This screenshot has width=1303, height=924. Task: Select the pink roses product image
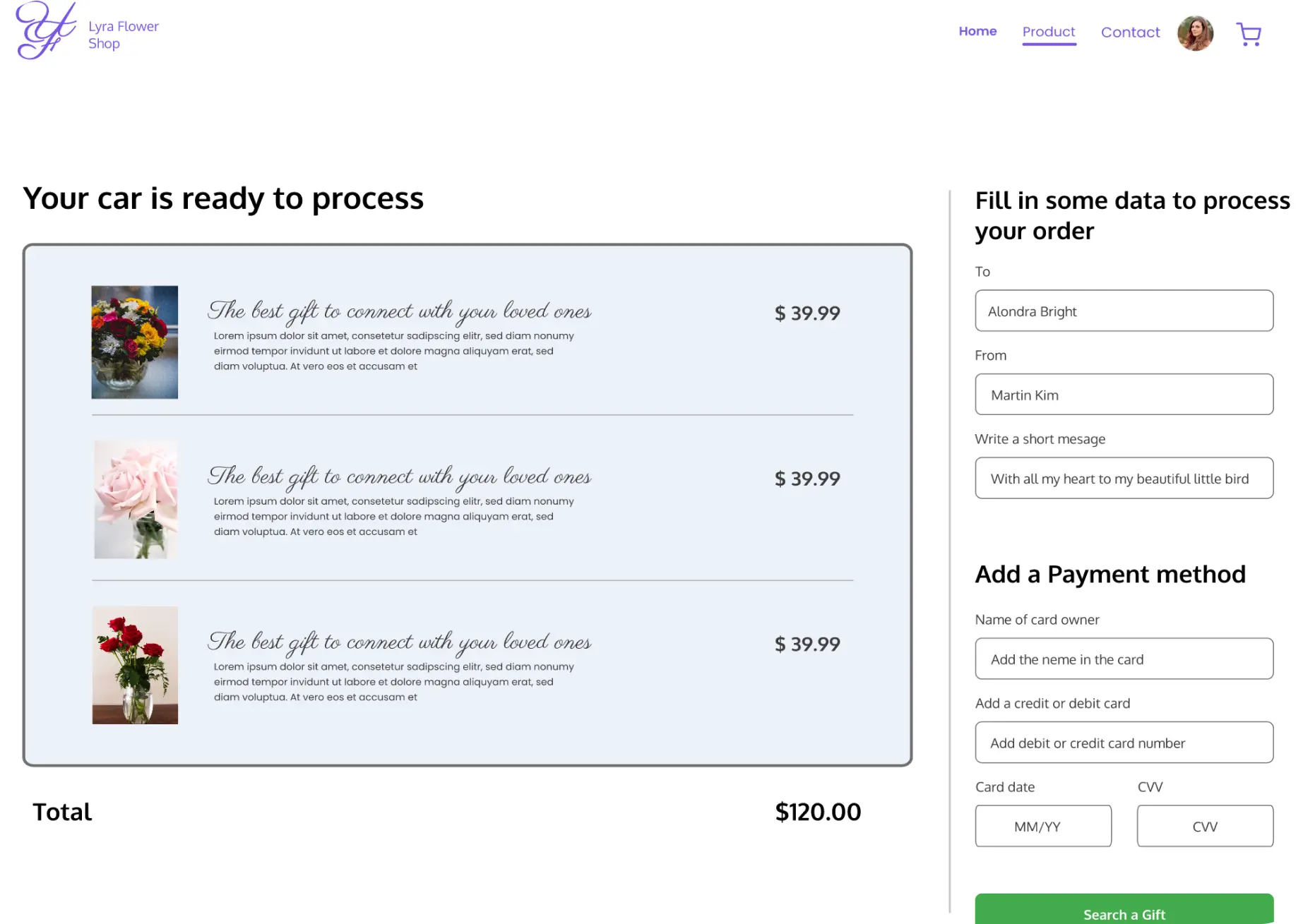click(136, 500)
